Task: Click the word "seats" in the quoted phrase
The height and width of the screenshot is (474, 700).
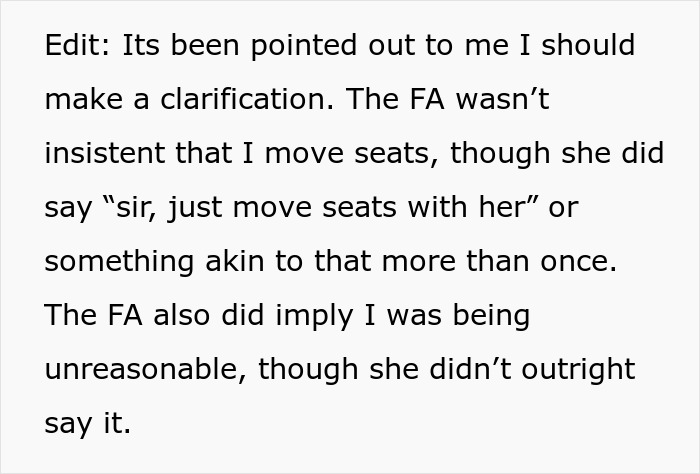Action: [359, 208]
